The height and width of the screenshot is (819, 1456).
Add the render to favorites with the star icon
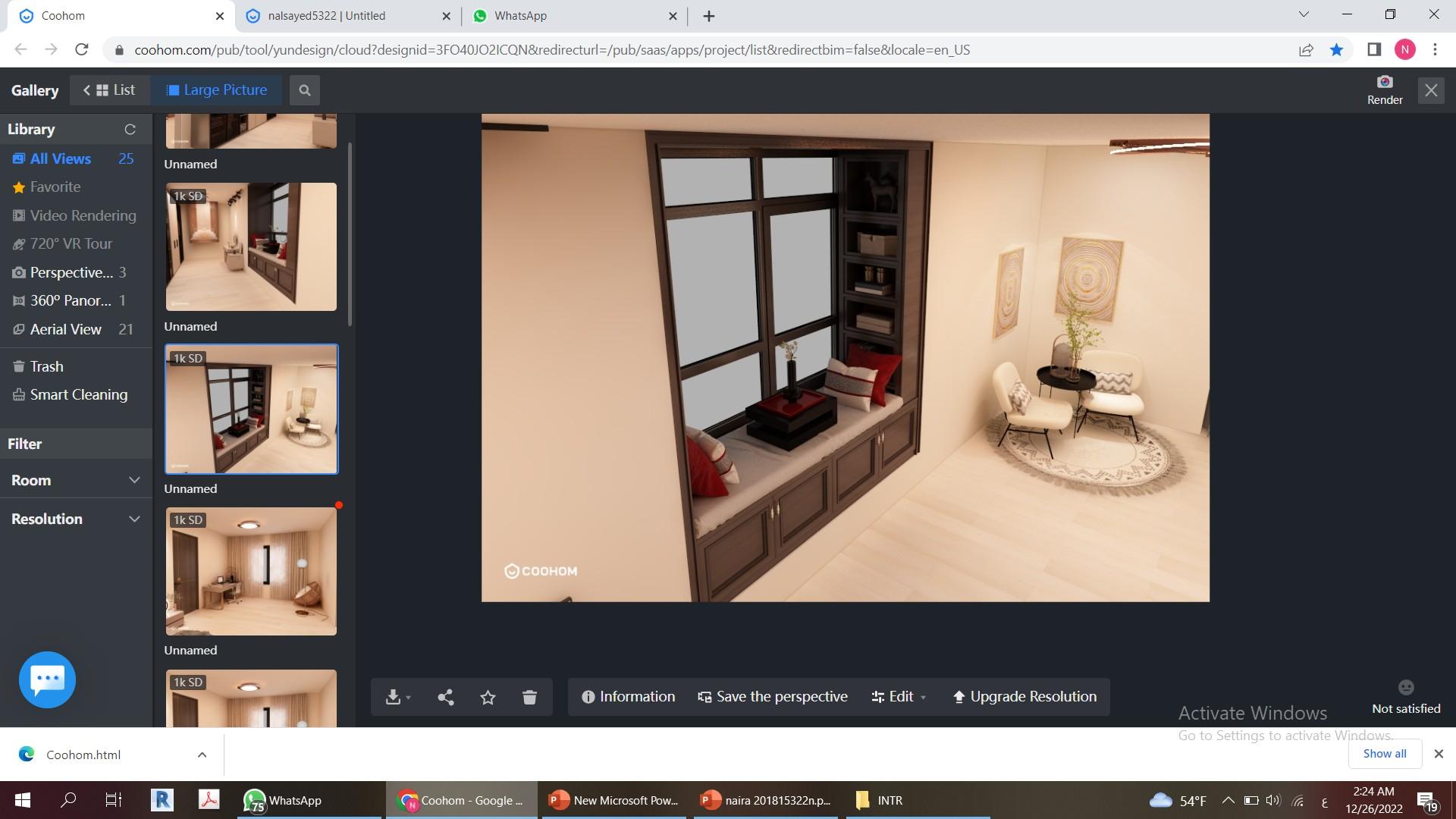pyautogui.click(x=488, y=697)
